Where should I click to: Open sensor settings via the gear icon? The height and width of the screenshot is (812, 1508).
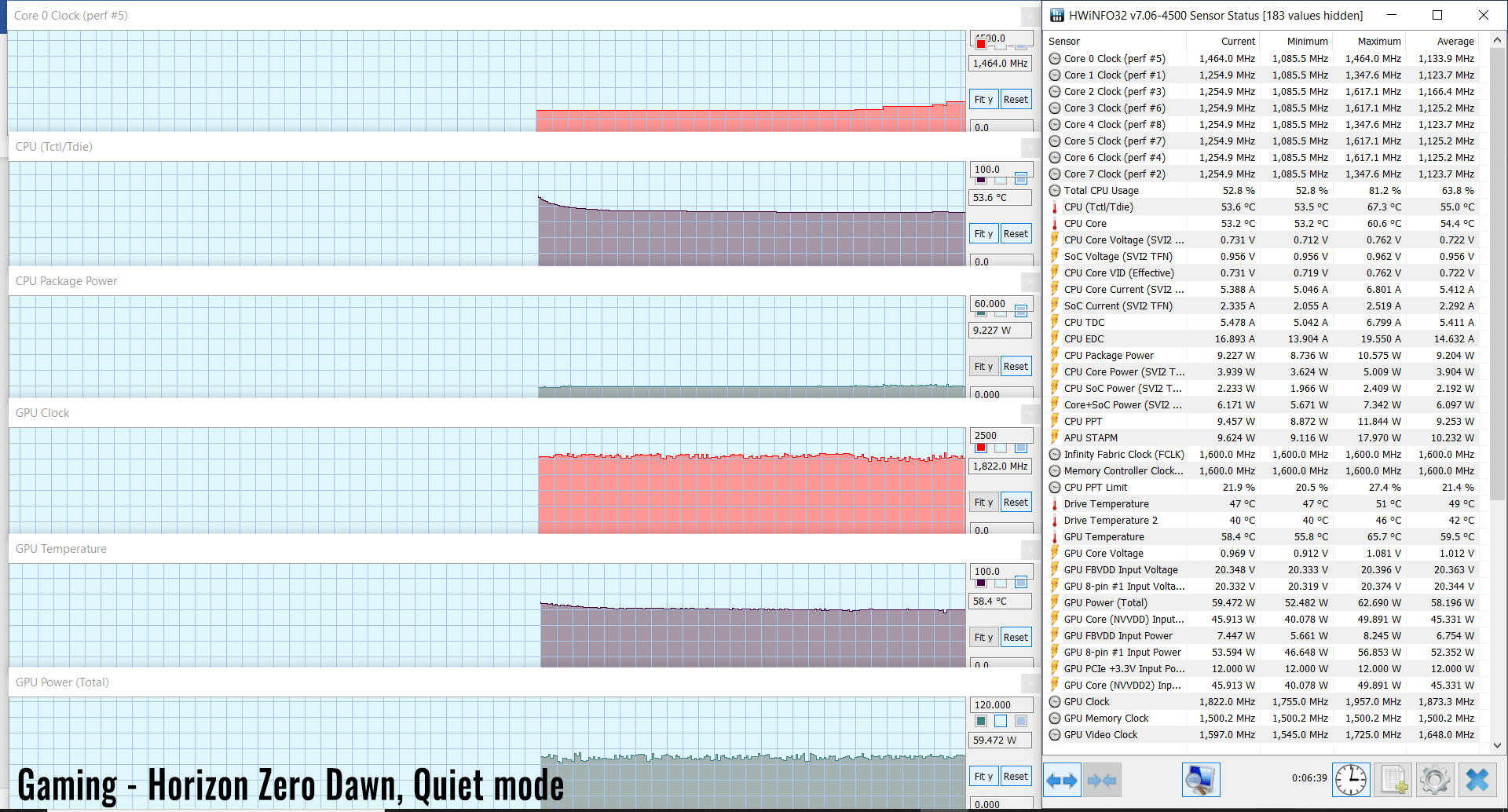click(1435, 780)
